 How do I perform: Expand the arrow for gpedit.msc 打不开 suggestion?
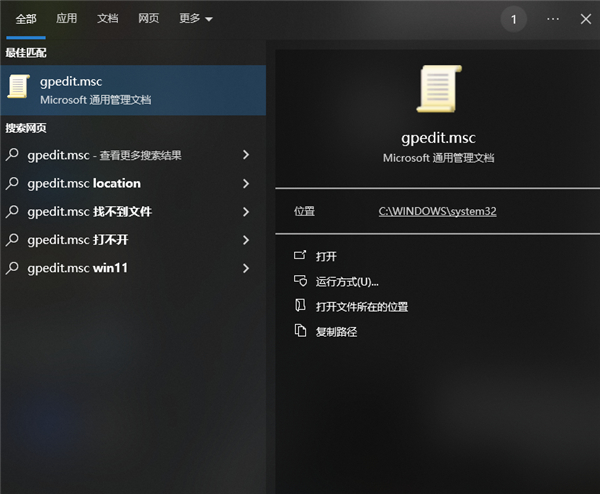coord(246,240)
